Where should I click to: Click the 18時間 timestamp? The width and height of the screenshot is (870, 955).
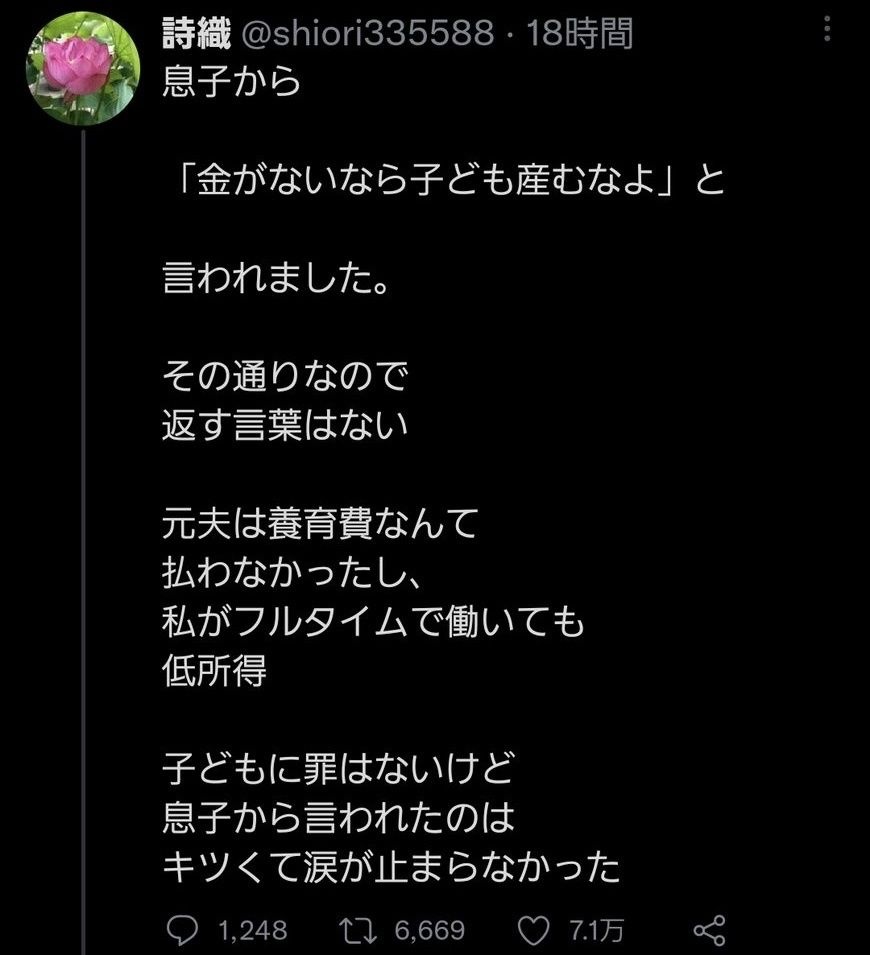tap(580, 35)
